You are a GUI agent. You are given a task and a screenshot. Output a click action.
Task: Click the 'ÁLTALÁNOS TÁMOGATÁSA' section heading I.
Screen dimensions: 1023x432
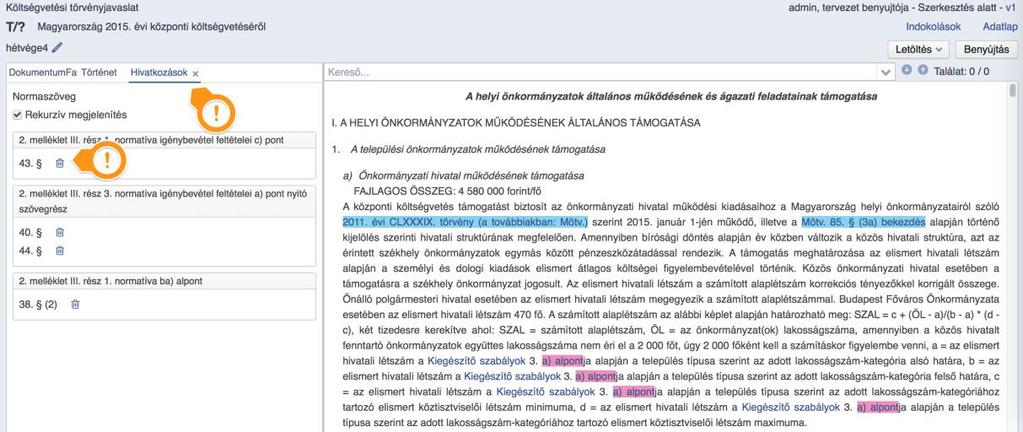coord(515,123)
